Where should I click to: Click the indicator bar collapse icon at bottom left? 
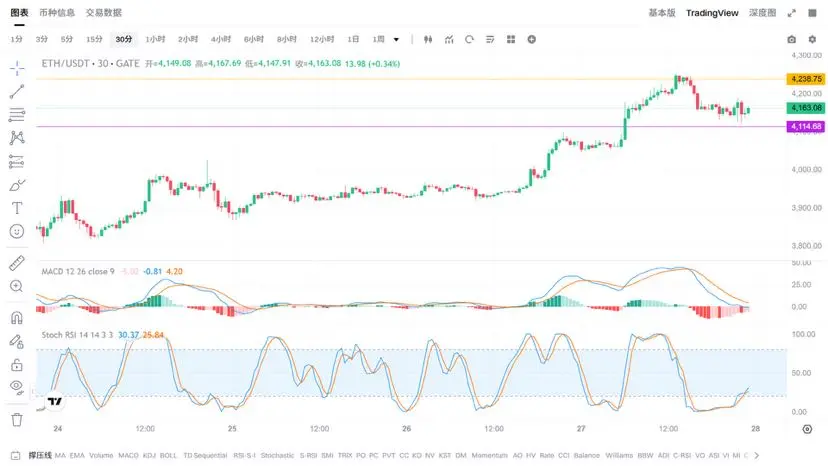pyautogui.click(x=16, y=455)
